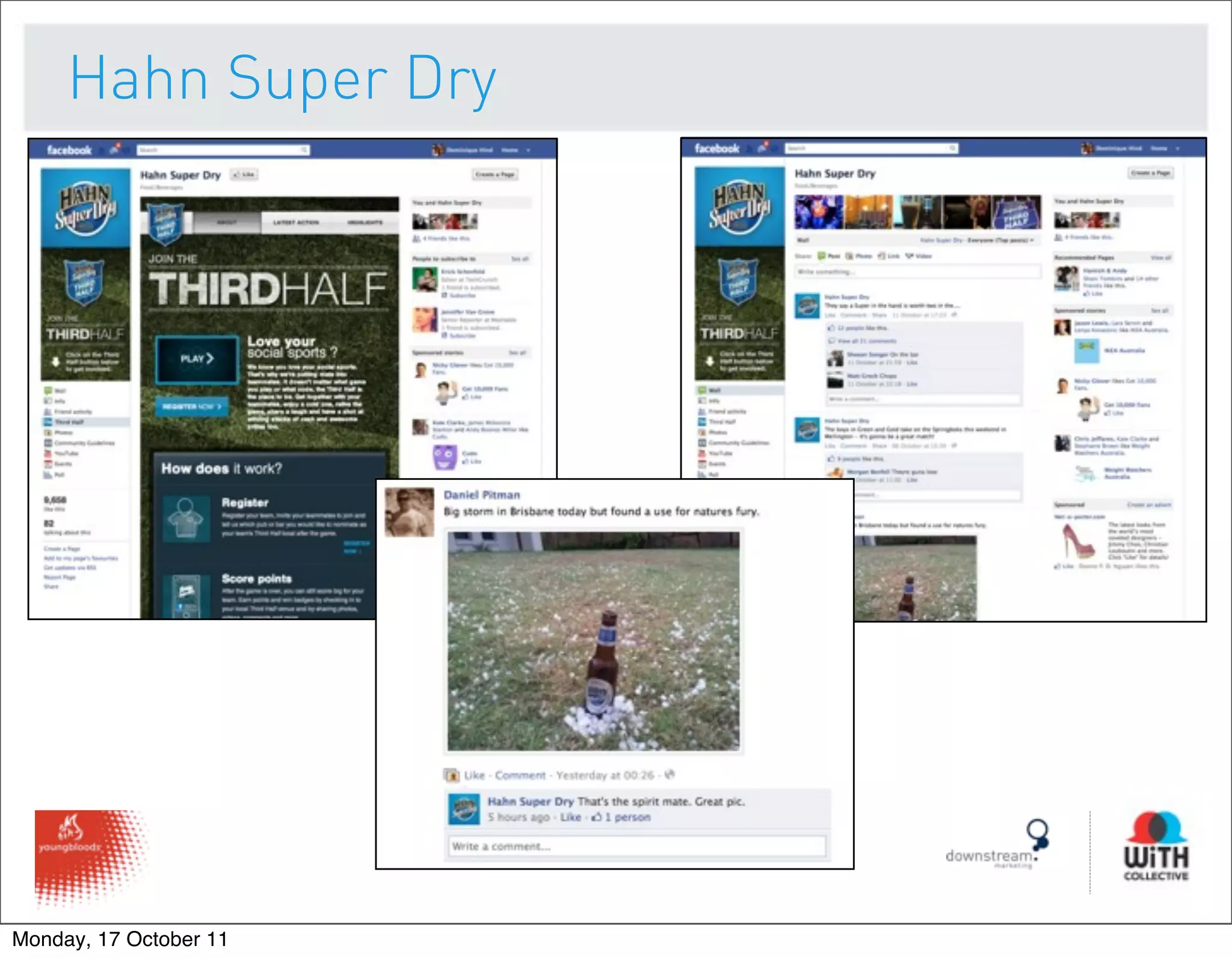Click Comment under Daniel Pitman's photo
1232x958 pixels.
520,775
